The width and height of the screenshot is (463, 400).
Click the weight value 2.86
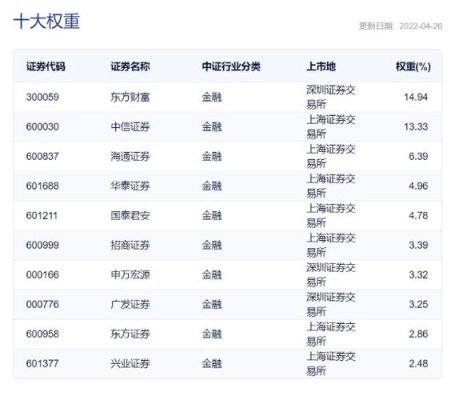point(418,334)
